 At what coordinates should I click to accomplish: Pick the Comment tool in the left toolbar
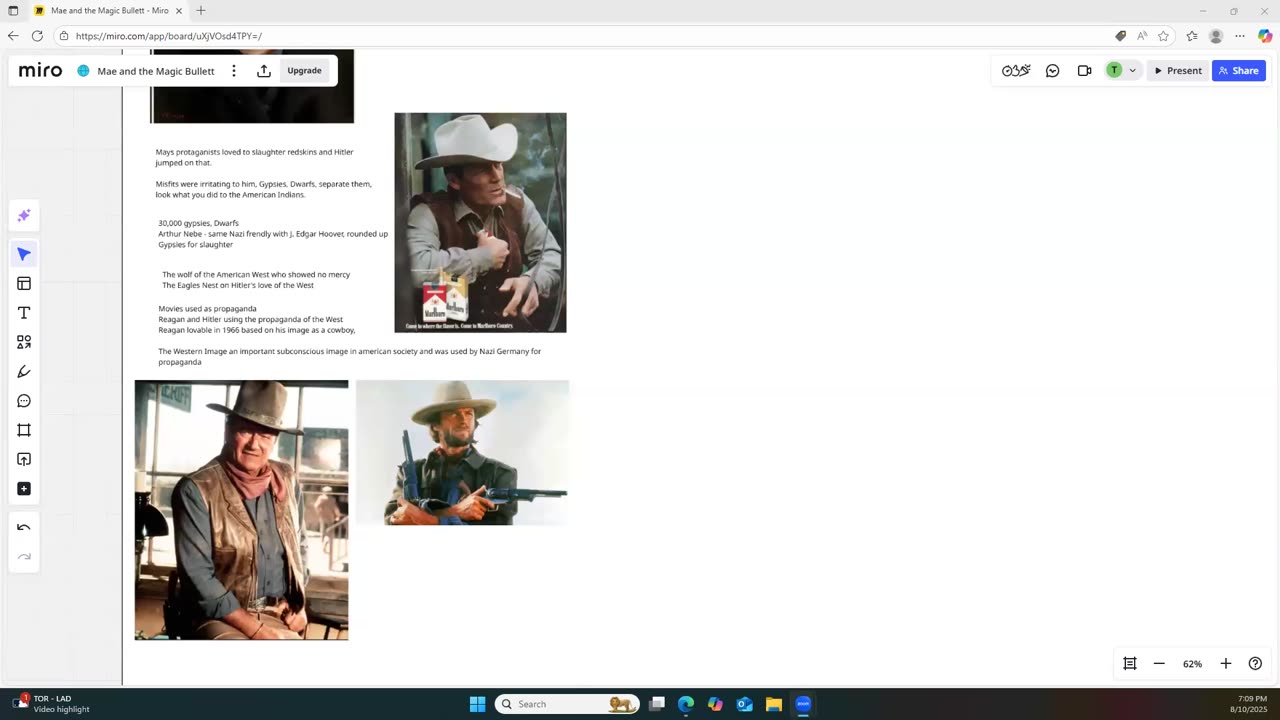click(24, 401)
